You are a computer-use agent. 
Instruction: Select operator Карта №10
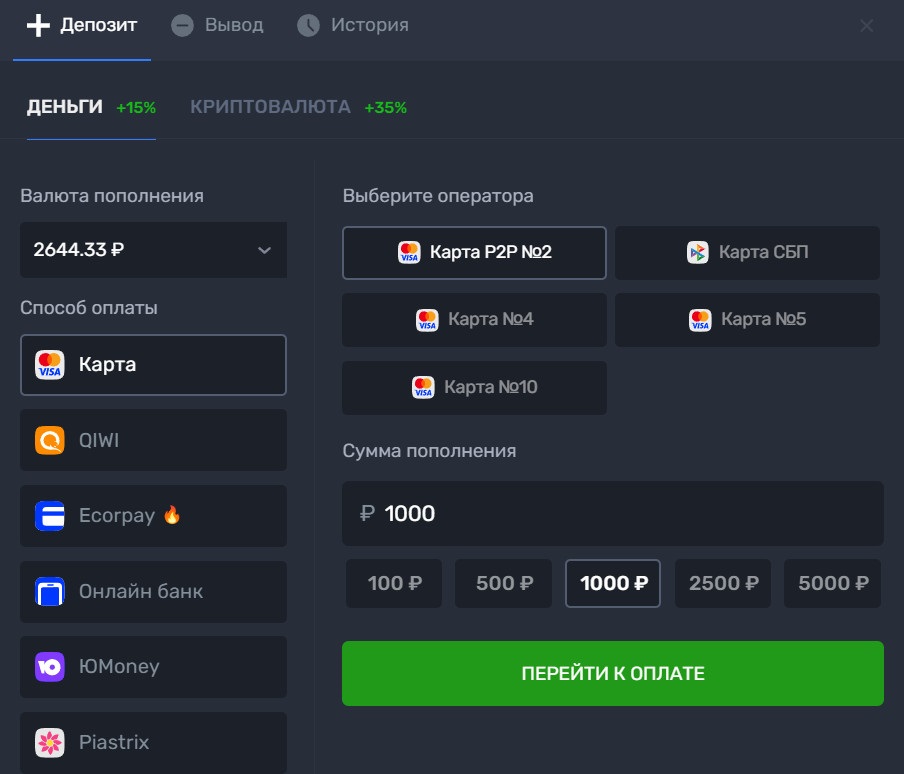click(x=474, y=387)
